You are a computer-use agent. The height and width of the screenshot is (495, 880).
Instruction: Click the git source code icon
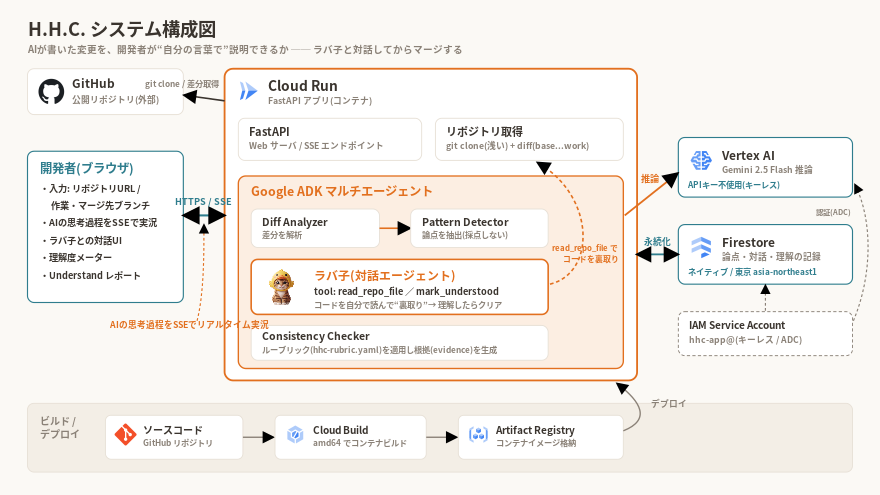click(x=125, y=435)
